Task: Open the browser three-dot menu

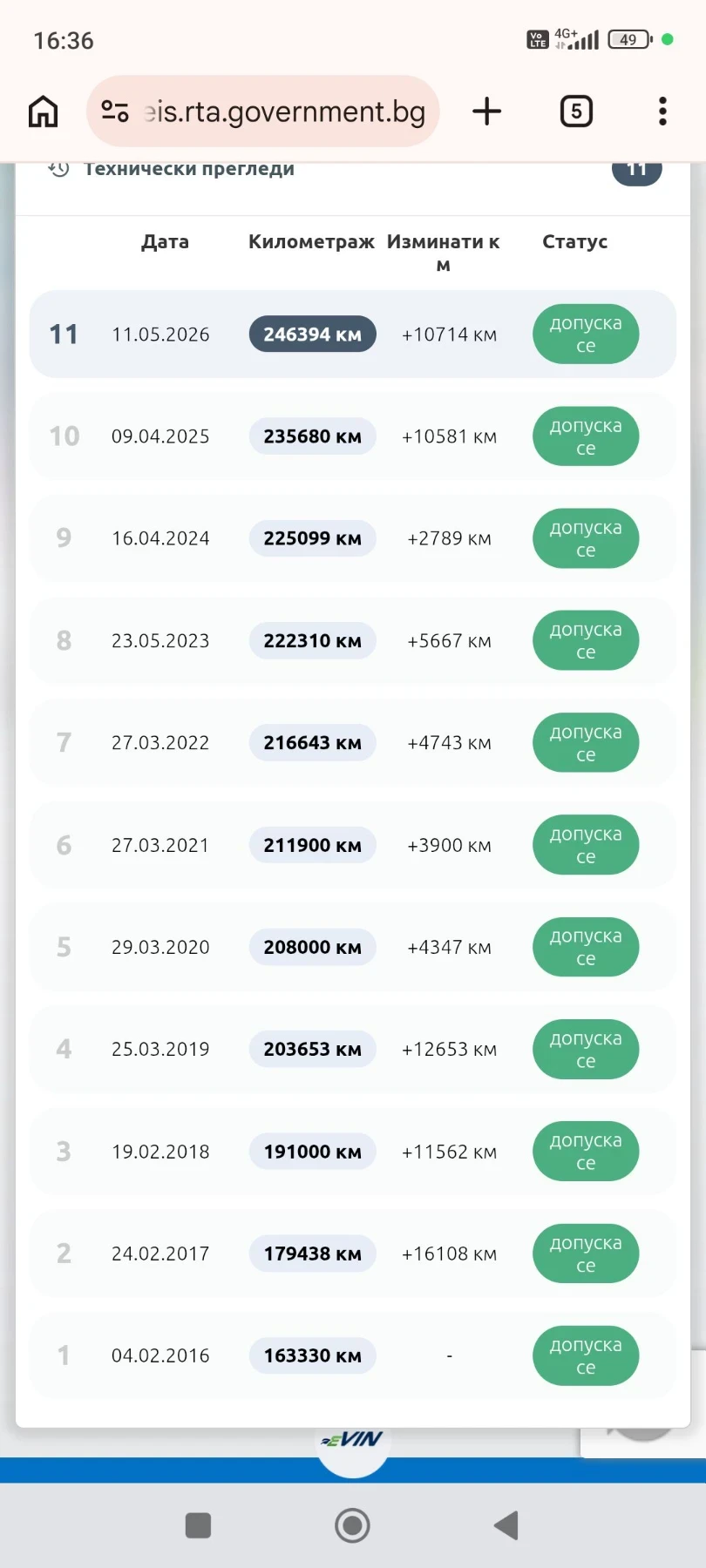Action: click(x=662, y=112)
